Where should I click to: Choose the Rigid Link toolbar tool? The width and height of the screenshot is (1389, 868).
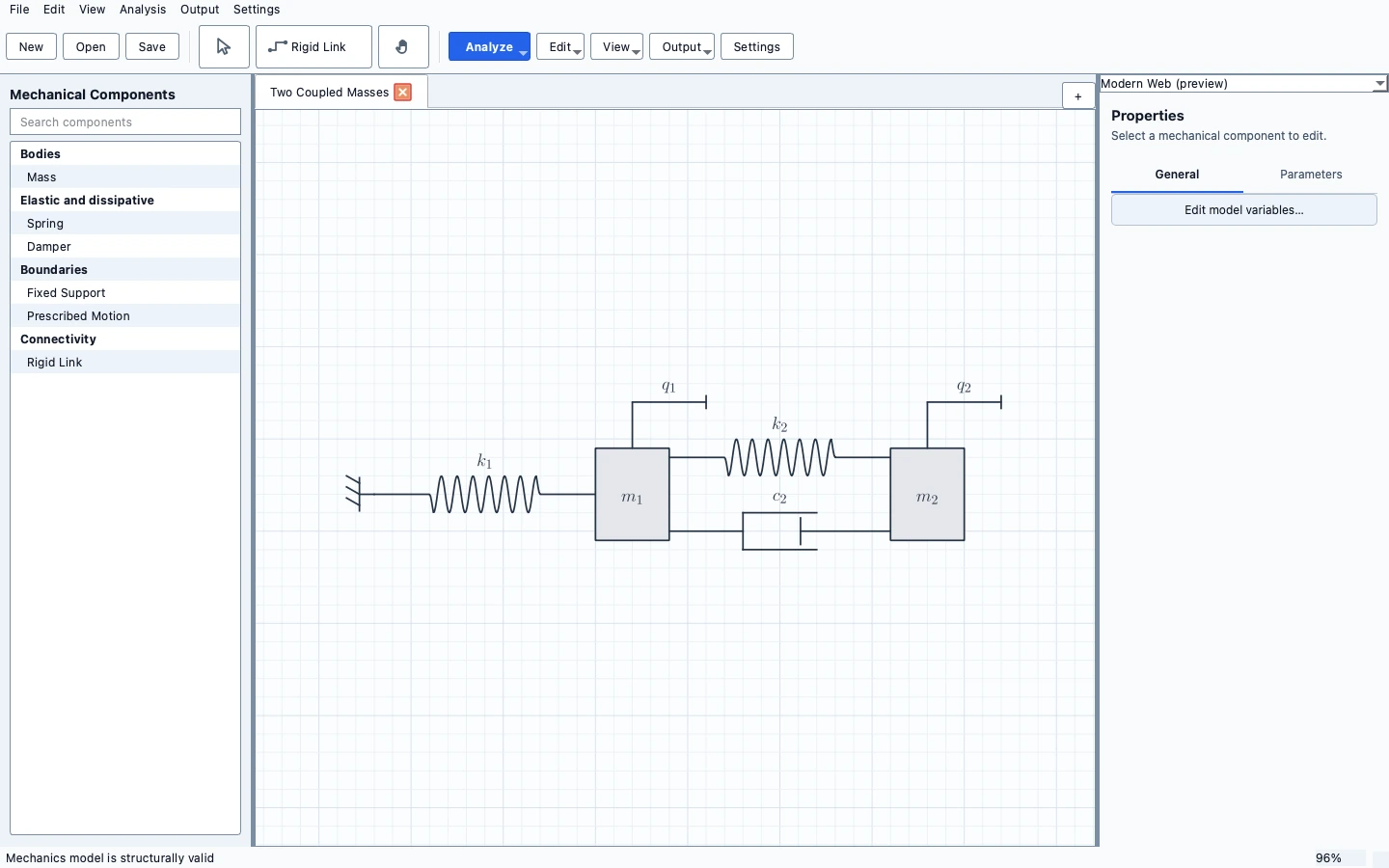313,47
